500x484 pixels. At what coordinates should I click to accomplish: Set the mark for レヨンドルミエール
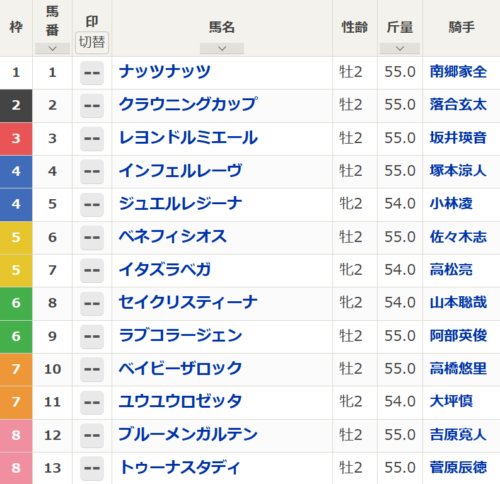(92, 138)
